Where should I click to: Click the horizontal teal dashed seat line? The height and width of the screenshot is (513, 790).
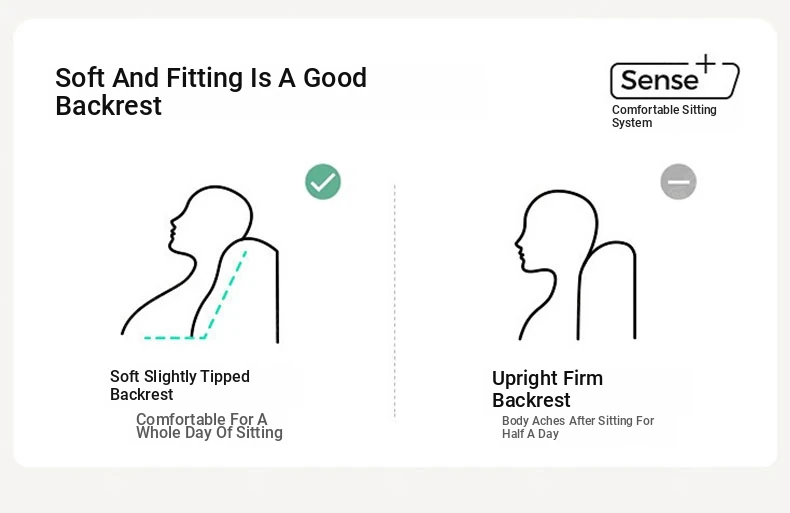174,338
